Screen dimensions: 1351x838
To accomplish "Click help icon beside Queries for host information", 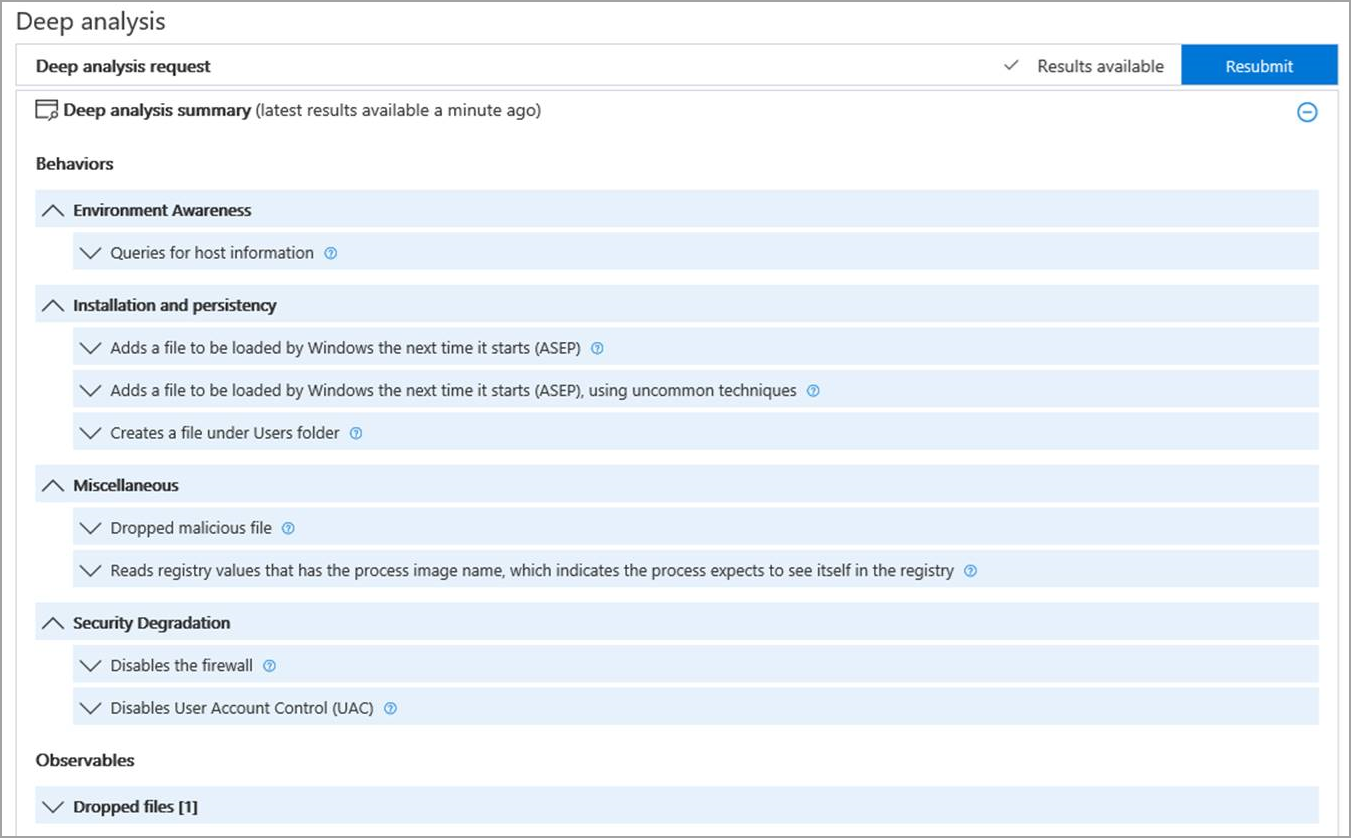I will coord(331,253).
